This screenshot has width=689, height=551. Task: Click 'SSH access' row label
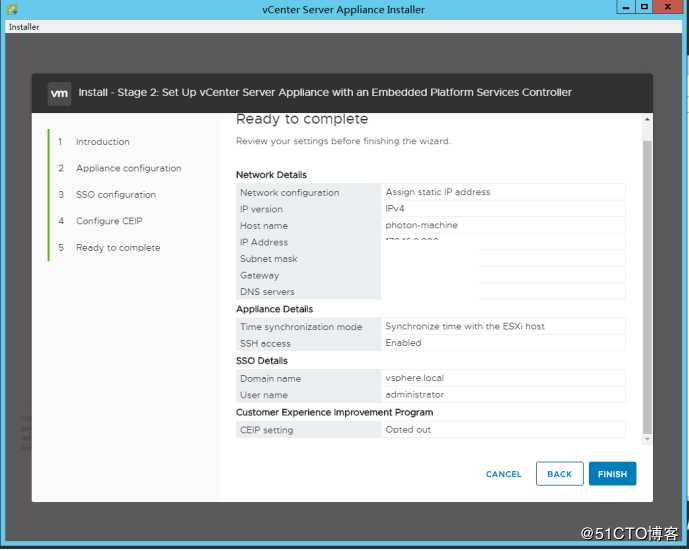265,344
